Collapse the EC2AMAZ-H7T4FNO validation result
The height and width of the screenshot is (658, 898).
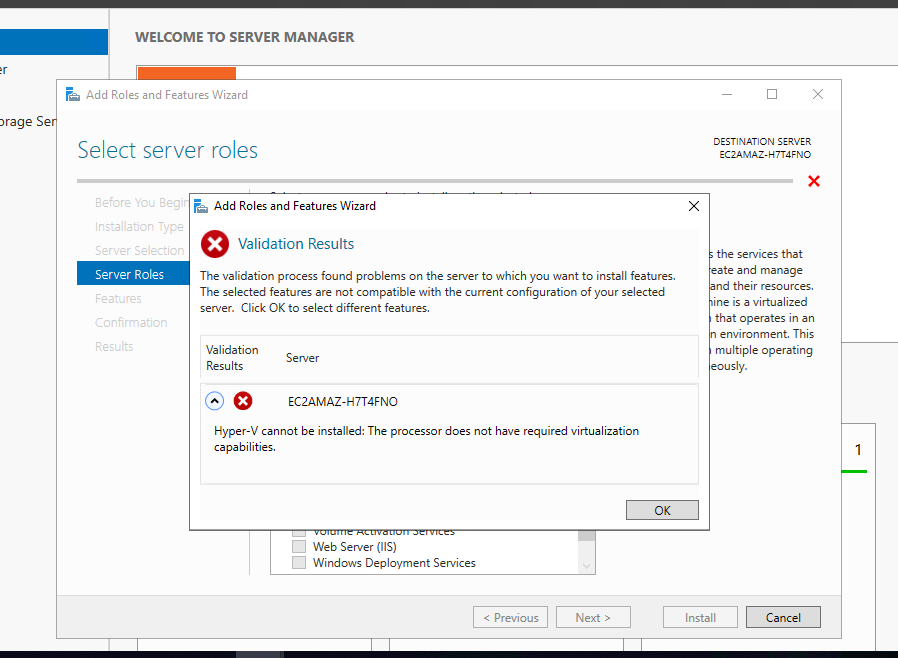click(x=215, y=401)
